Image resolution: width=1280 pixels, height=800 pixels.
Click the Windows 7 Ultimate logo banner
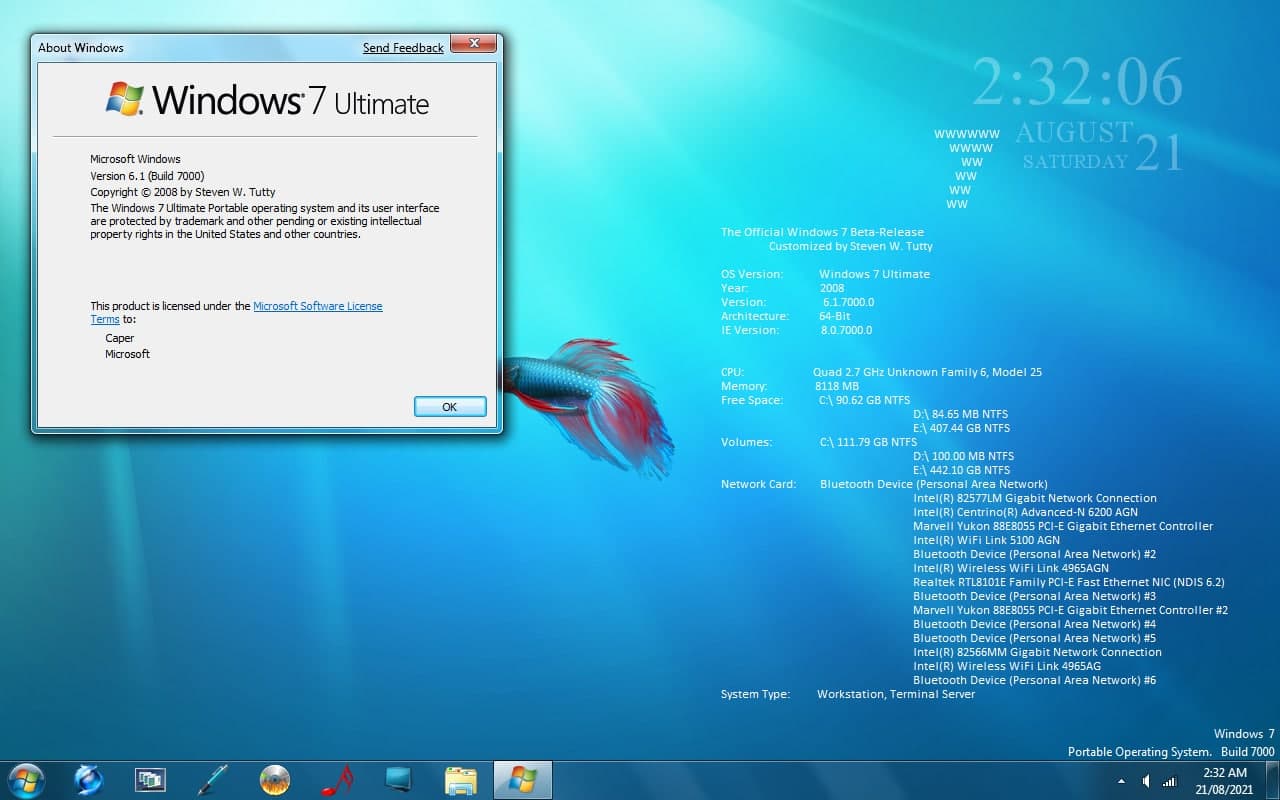pyautogui.click(x=267, y=100)
